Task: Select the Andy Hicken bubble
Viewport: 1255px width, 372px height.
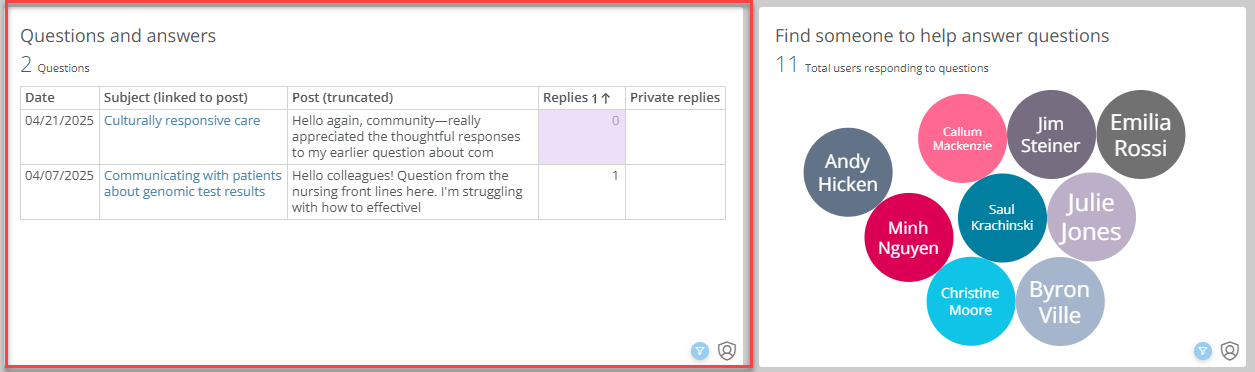Action: click(848, 172)
